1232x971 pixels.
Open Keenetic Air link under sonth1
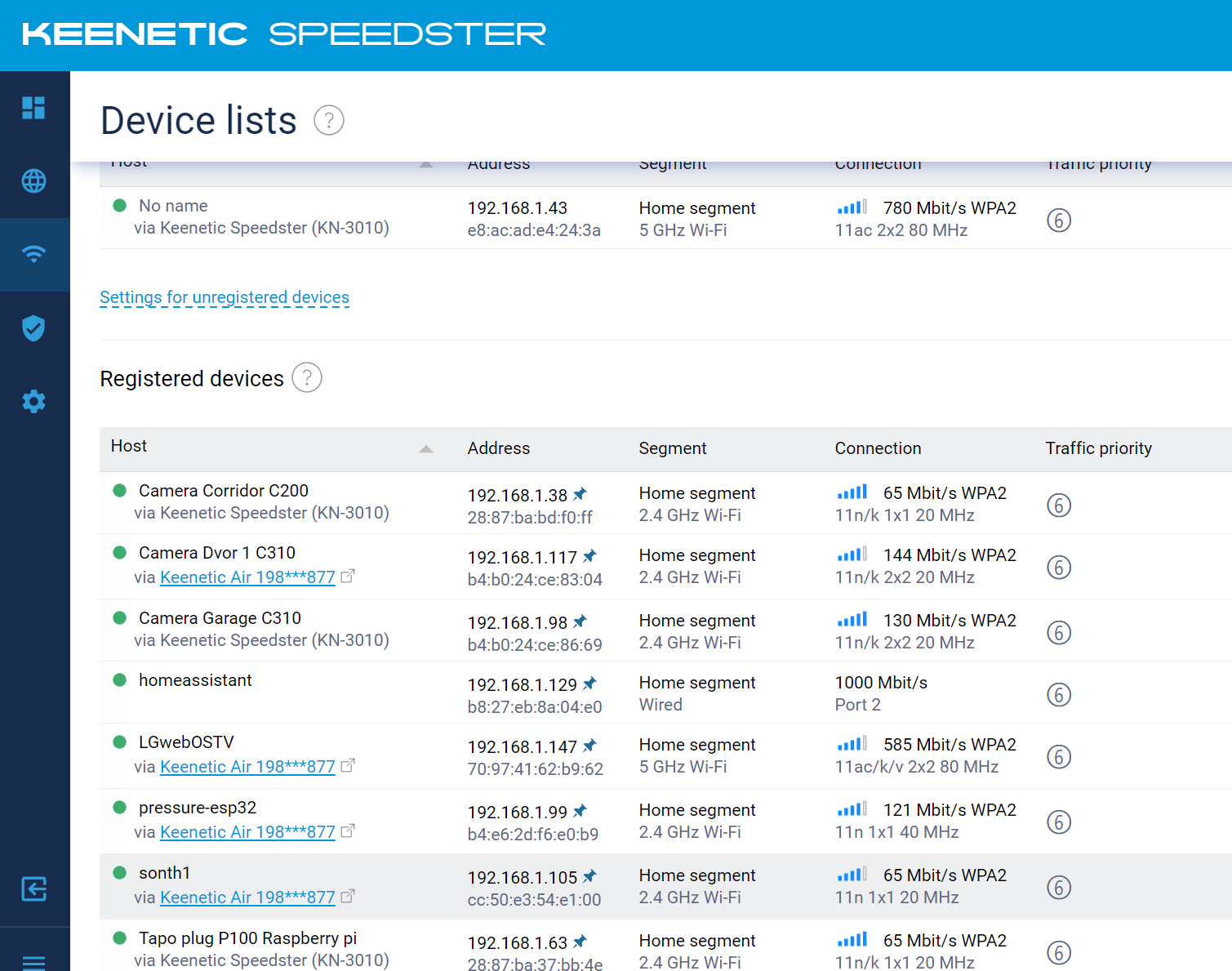tap(247, 898)
